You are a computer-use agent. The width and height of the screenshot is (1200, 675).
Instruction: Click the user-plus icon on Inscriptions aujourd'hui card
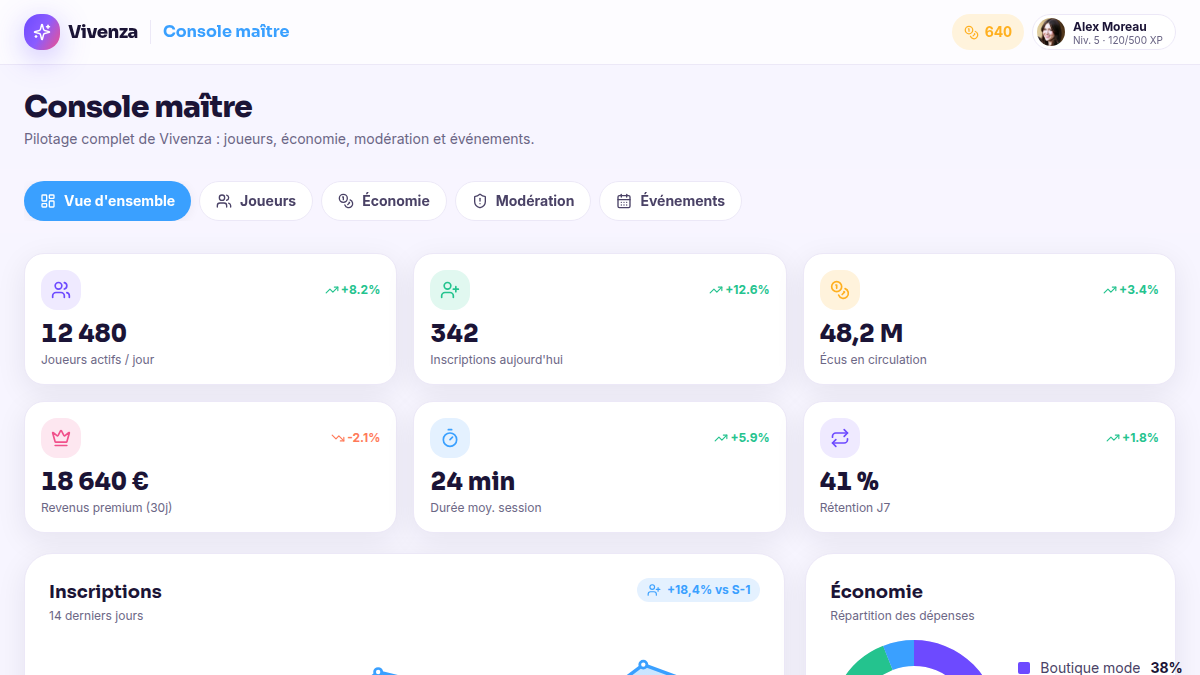point(450,290)
